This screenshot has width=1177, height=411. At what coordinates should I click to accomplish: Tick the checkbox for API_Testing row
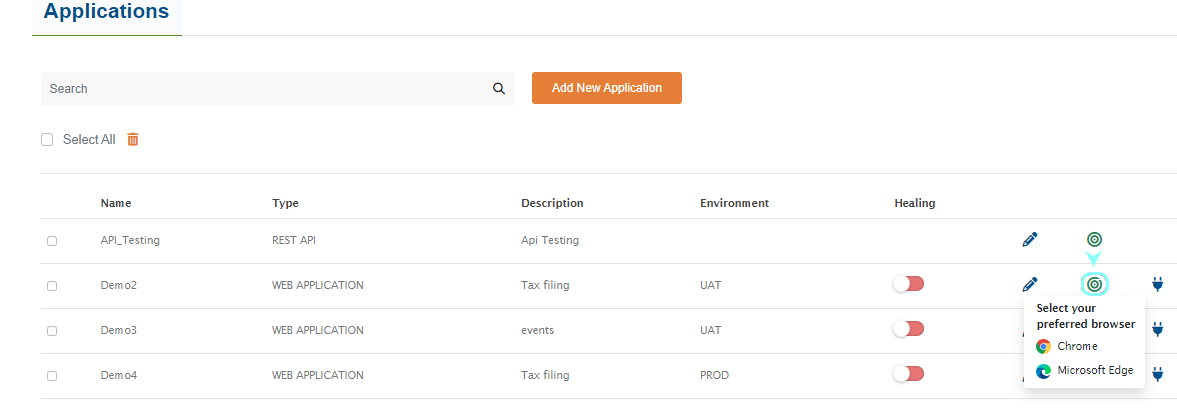tap(52, 241)
